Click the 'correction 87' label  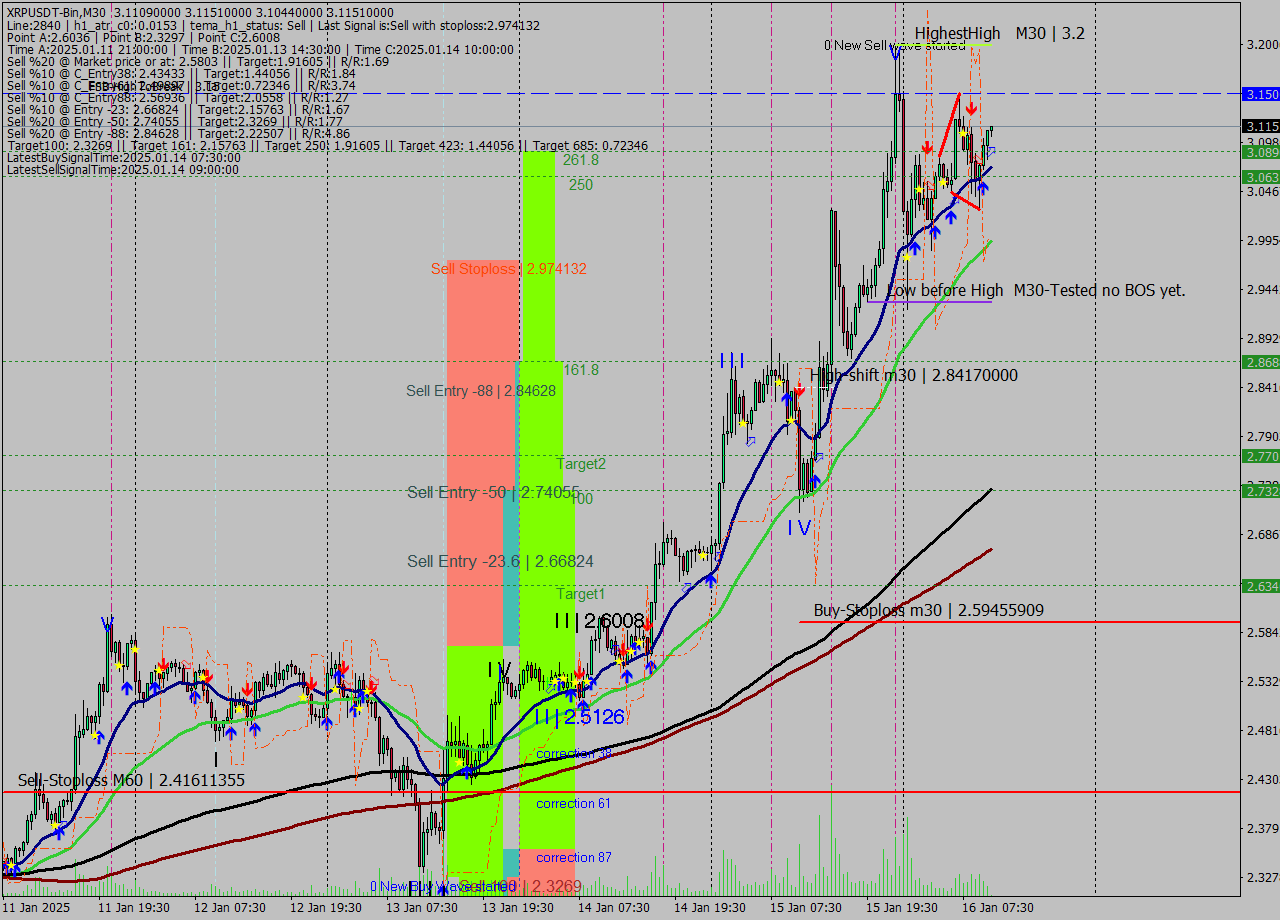[x=574, y=857]
